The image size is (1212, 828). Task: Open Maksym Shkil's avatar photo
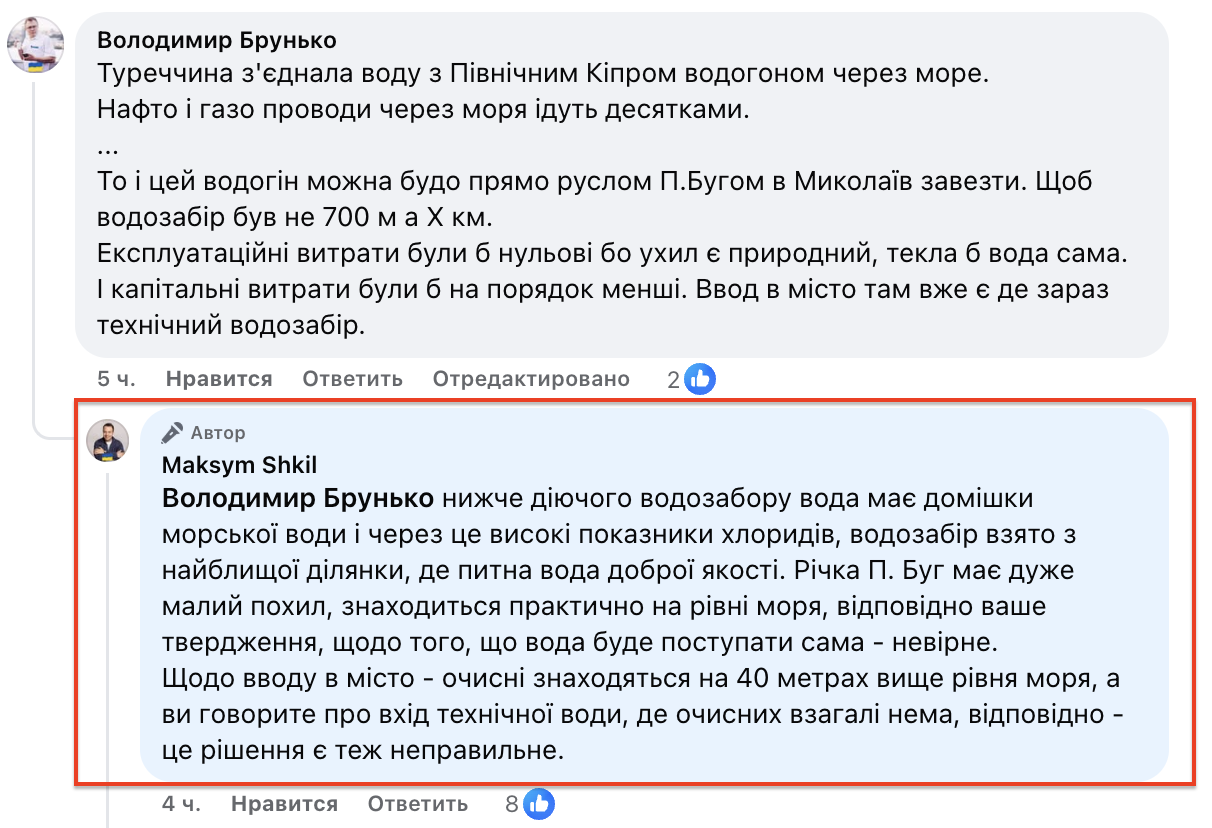pyautogui.click(x=109, y=440)
